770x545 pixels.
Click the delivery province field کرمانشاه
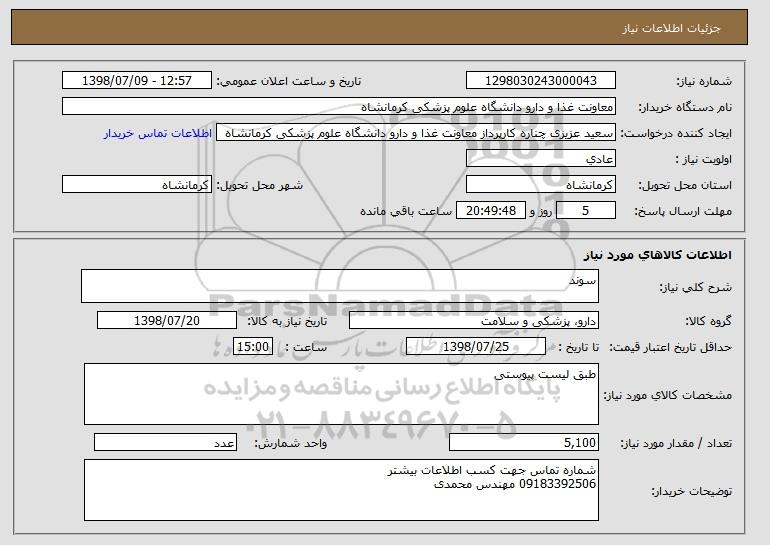pos(541,185)
